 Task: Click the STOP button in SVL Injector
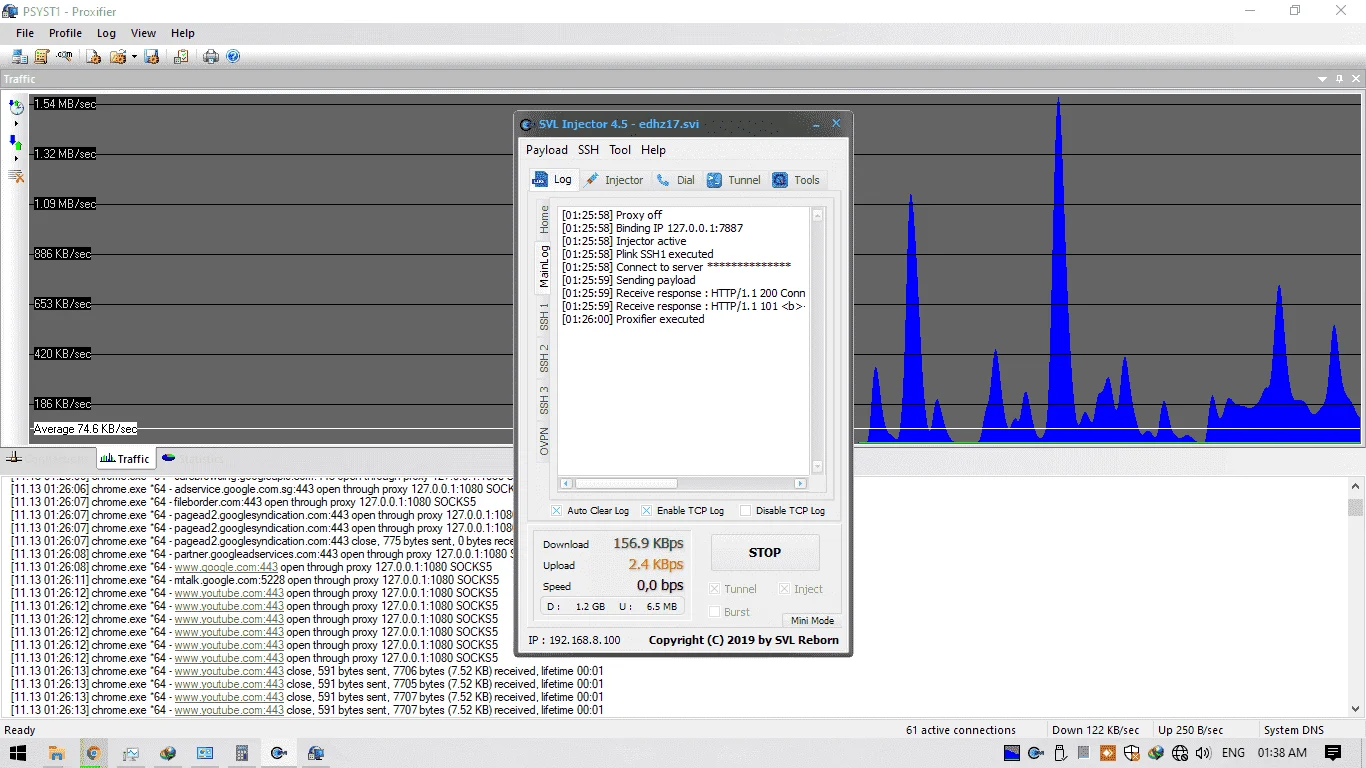[x=765, y=552]
